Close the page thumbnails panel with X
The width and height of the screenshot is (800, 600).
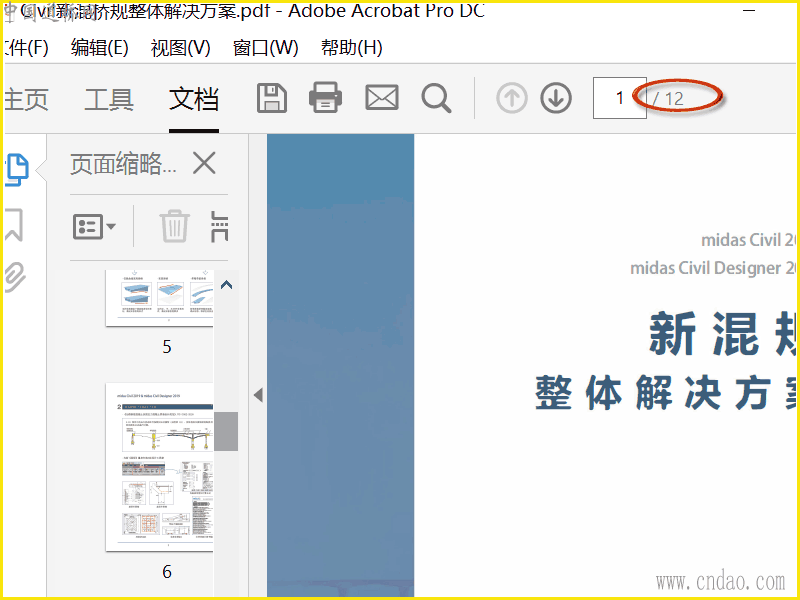coord(204,163)
